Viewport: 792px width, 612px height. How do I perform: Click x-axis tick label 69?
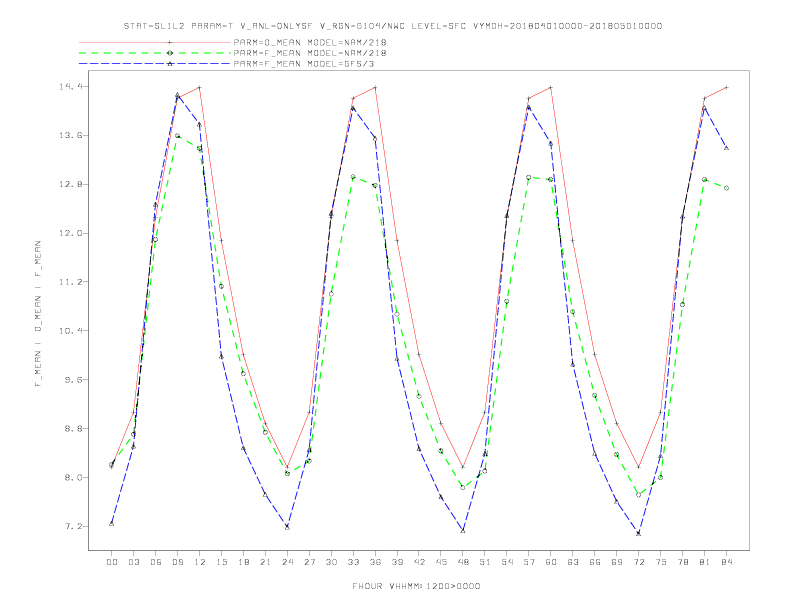[617, 562]
